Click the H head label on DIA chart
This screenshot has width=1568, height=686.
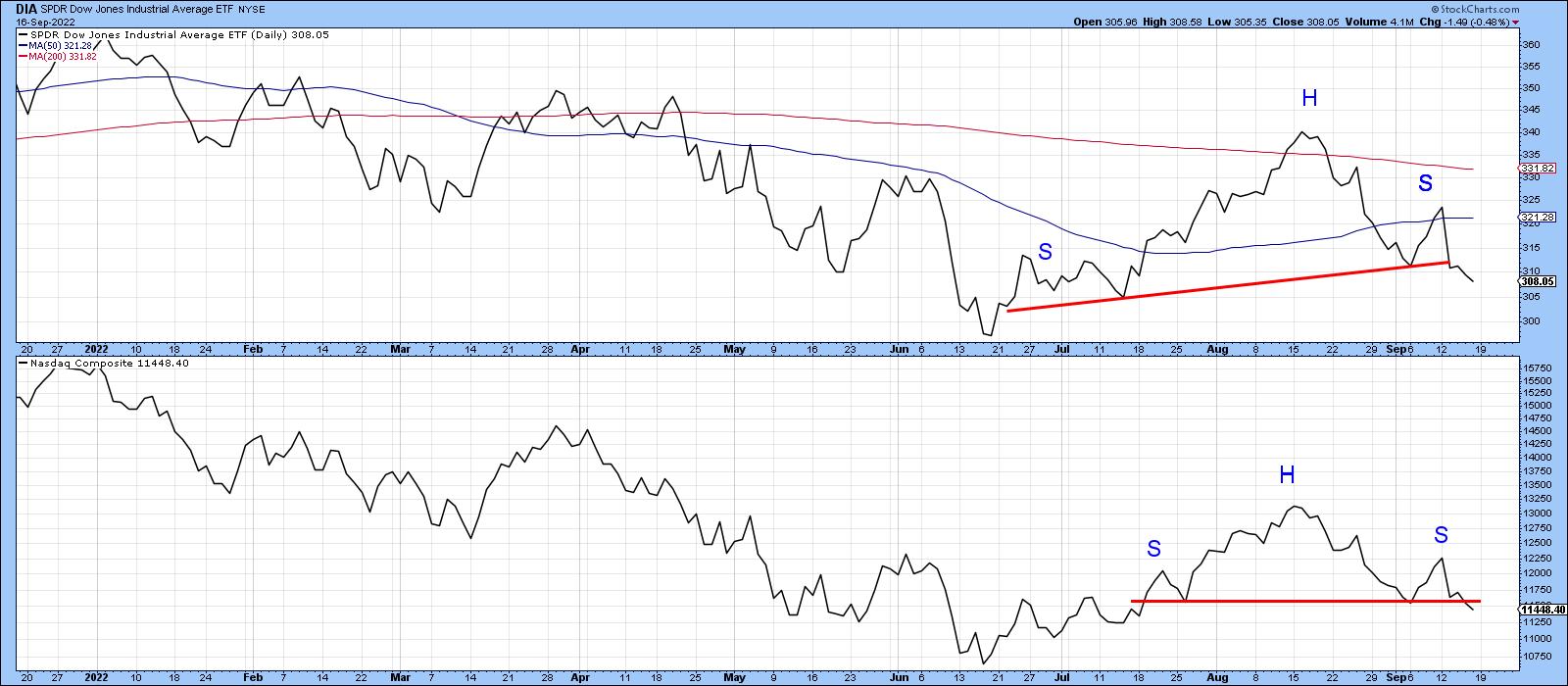click(x=1309, y=97)
